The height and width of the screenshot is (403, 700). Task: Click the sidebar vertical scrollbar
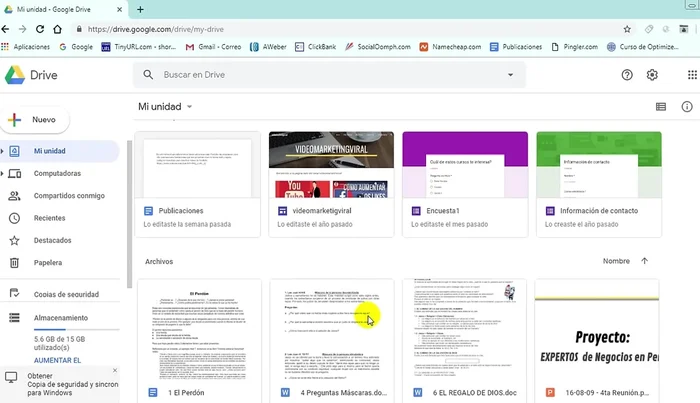pyautogui.click(x=129, y=214)
